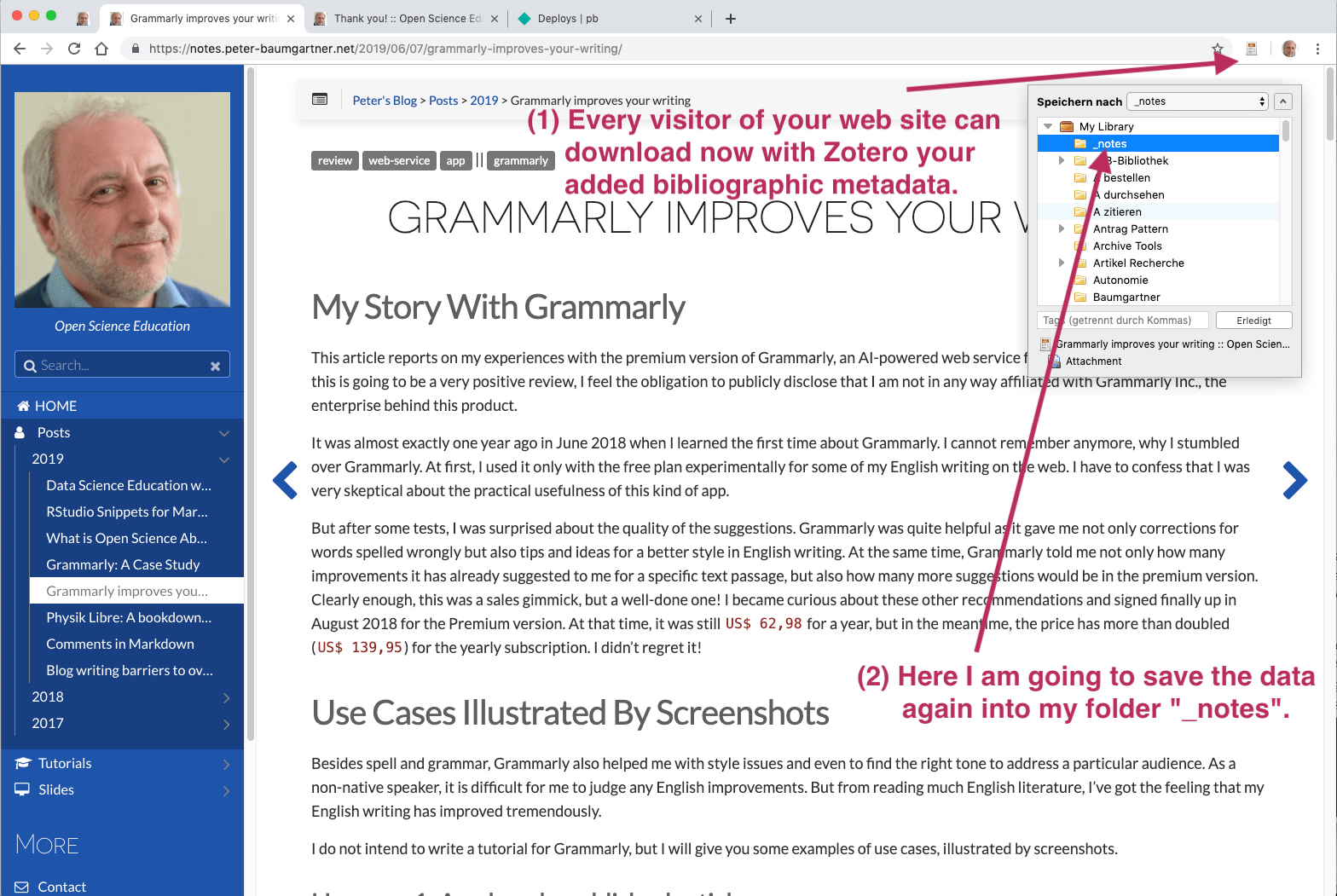Viewport: 1337px width, 896px height.
Task: Go to previous post with left arrow
Action: click(x=285, y=480)
